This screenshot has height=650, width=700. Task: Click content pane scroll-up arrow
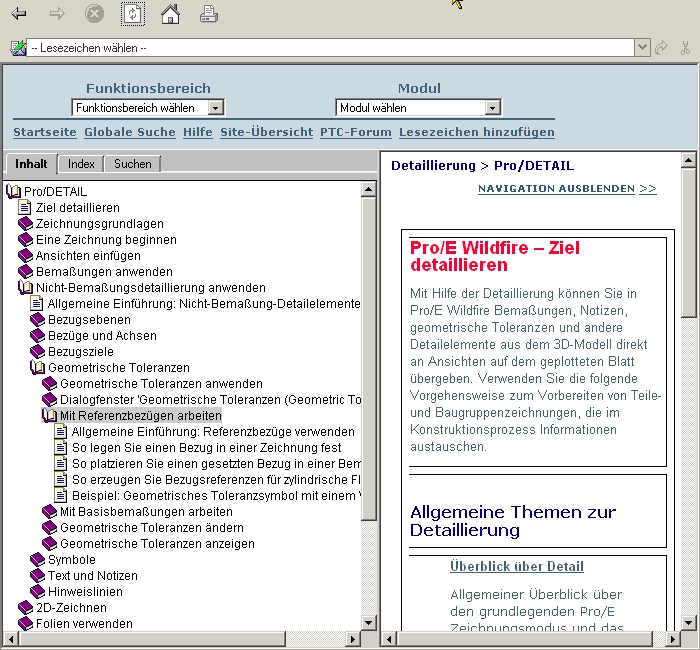coord(688,159)
